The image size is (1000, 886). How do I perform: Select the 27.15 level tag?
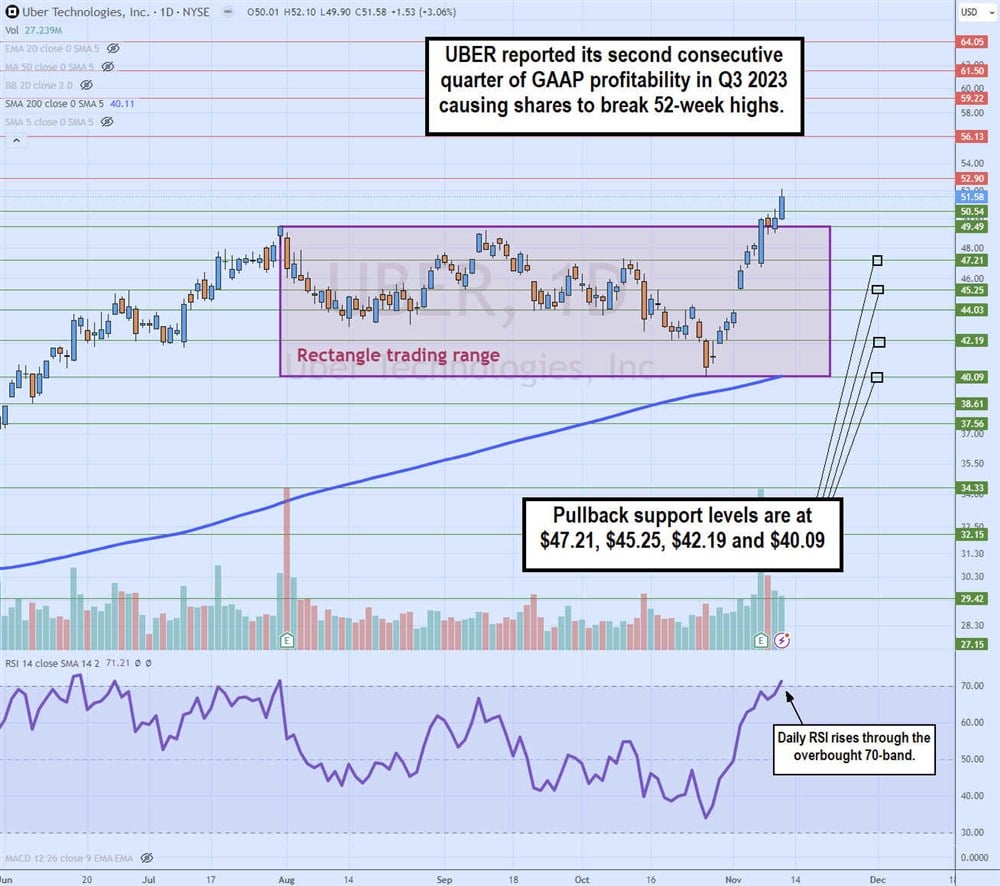coord(972,644)
